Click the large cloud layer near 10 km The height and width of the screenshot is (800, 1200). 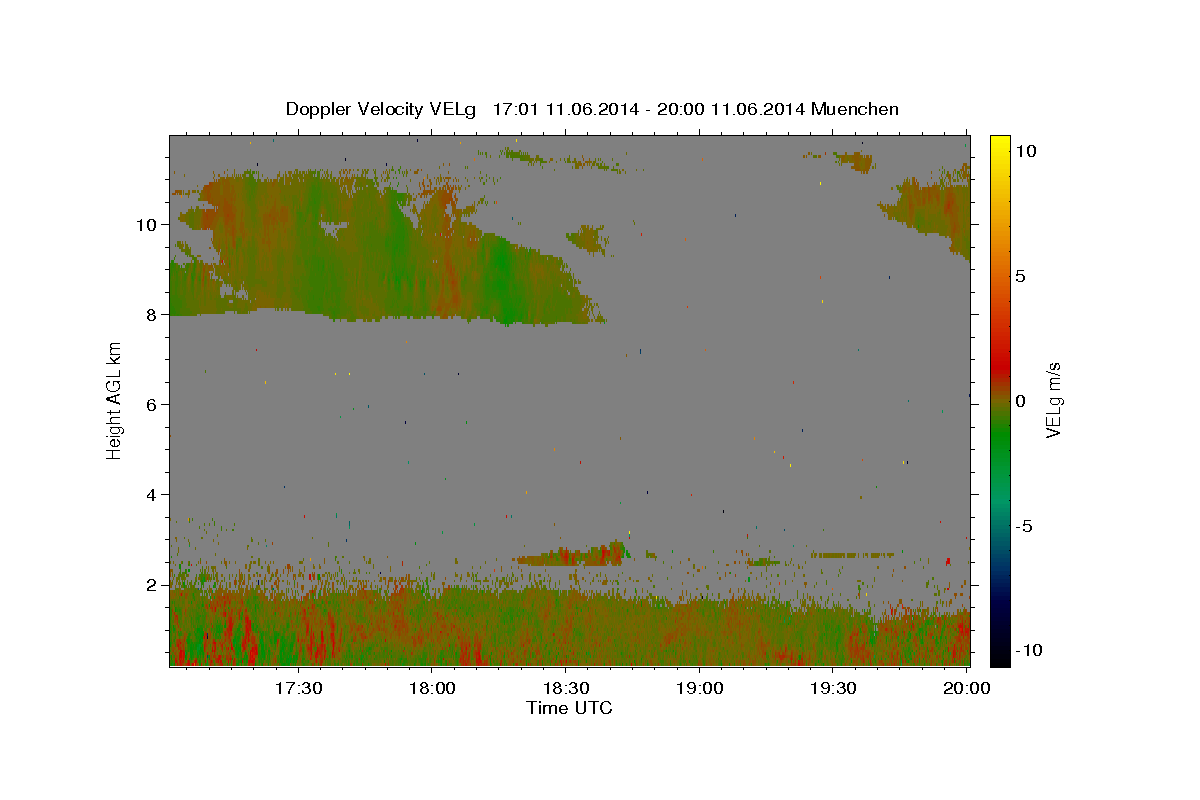[x=380, y=250]
